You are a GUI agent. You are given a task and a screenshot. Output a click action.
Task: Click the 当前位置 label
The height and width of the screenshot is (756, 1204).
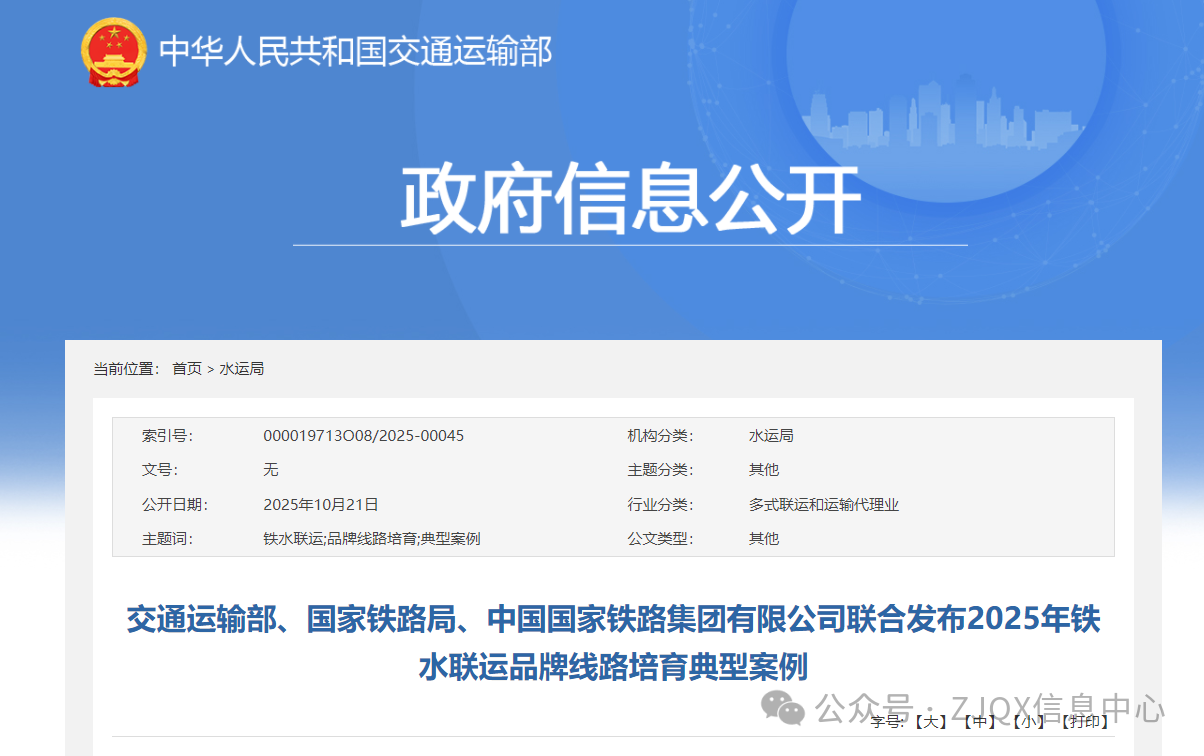126,369
